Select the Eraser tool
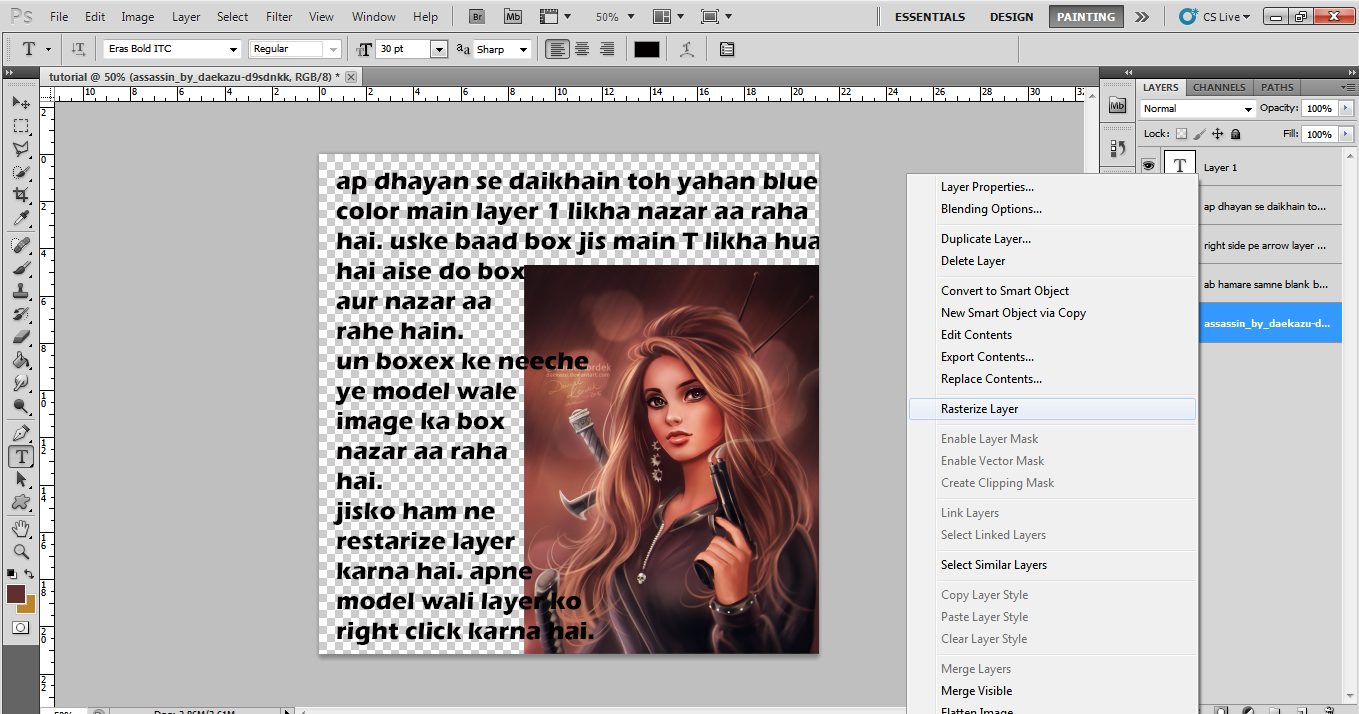 click(21, 337)
